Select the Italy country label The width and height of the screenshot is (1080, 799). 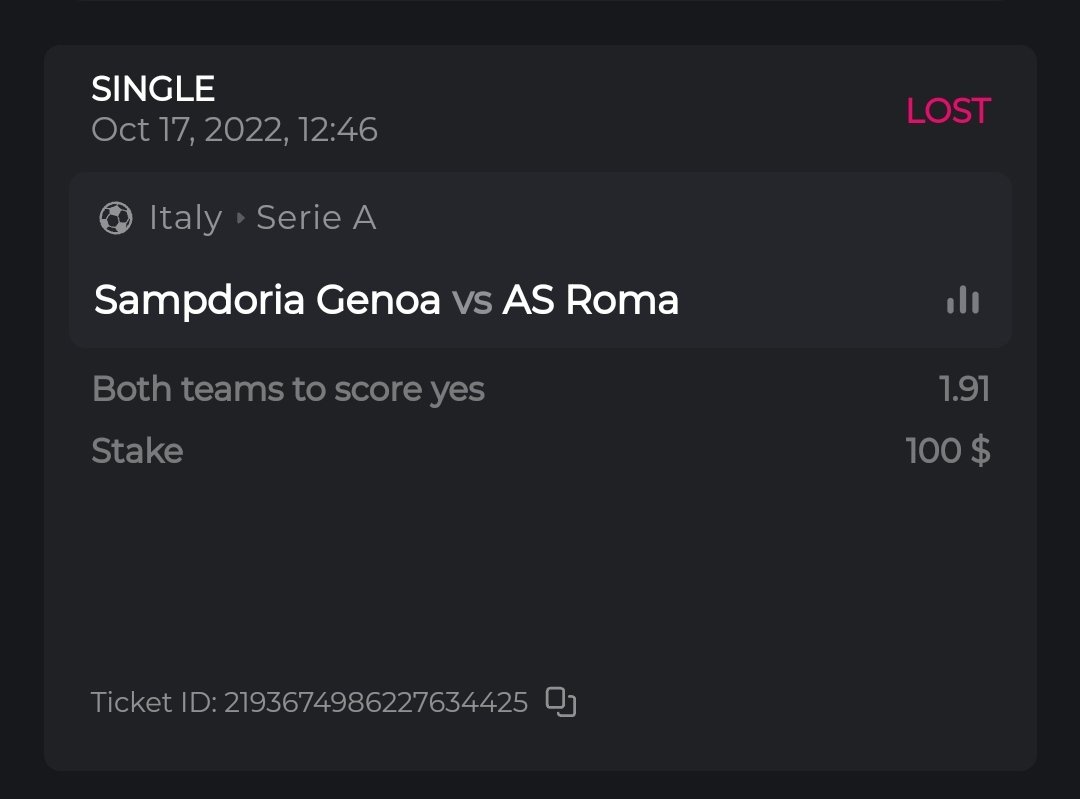[x=185, y=218]
